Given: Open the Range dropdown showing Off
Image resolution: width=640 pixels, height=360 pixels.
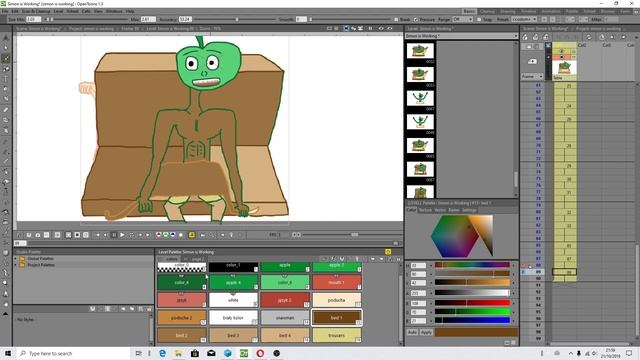Looking at the screenshot, I should (x=462, y=20).
